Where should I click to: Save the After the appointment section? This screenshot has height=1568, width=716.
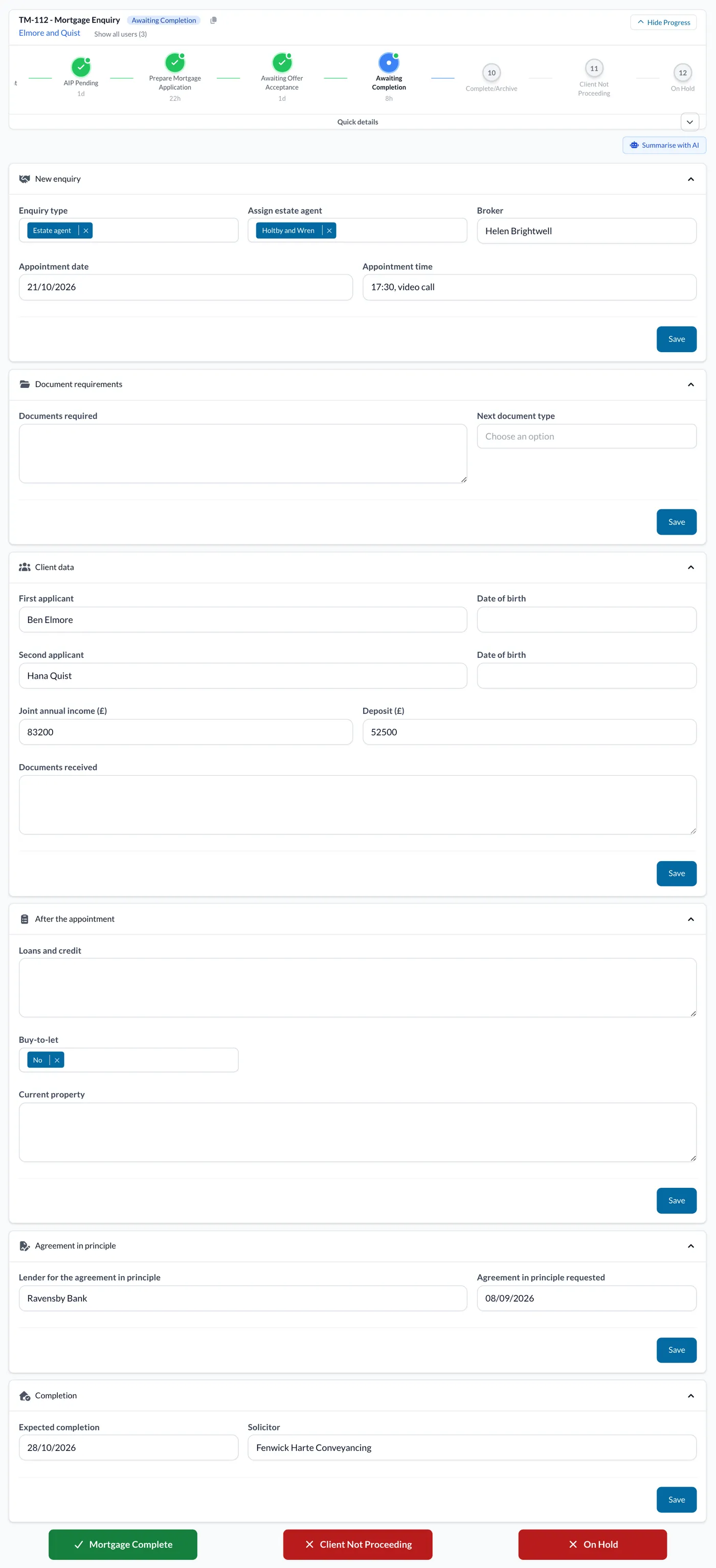click(677, 1201)
